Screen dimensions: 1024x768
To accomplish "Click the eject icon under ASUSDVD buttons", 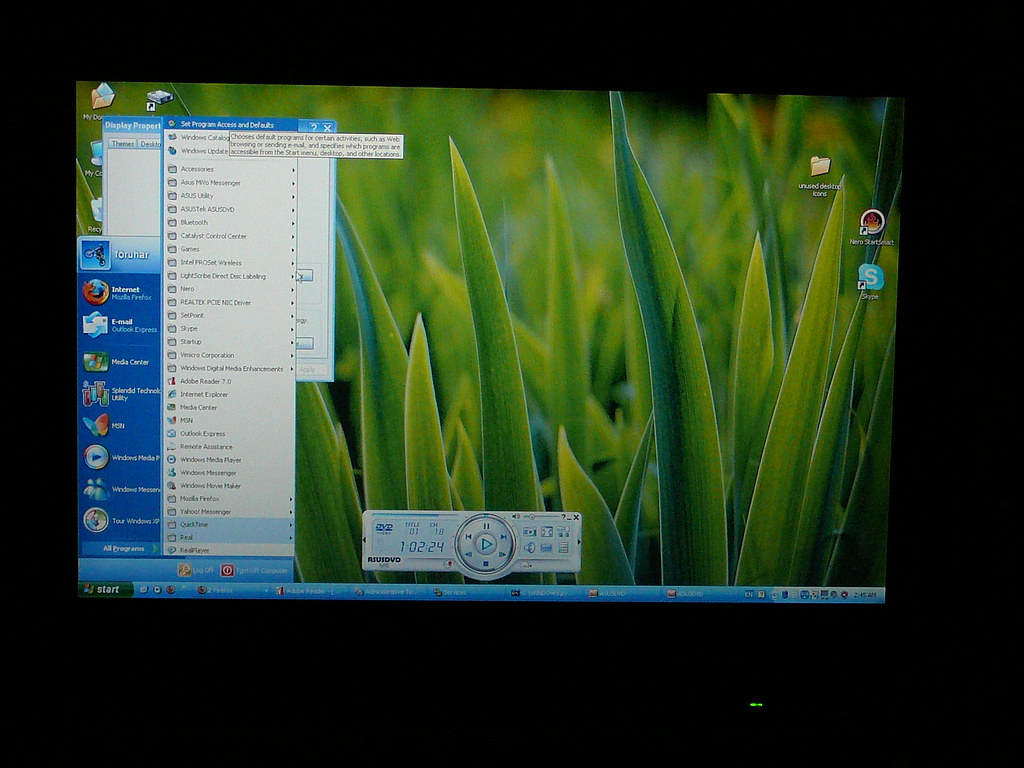I will (x=527, y=565).
